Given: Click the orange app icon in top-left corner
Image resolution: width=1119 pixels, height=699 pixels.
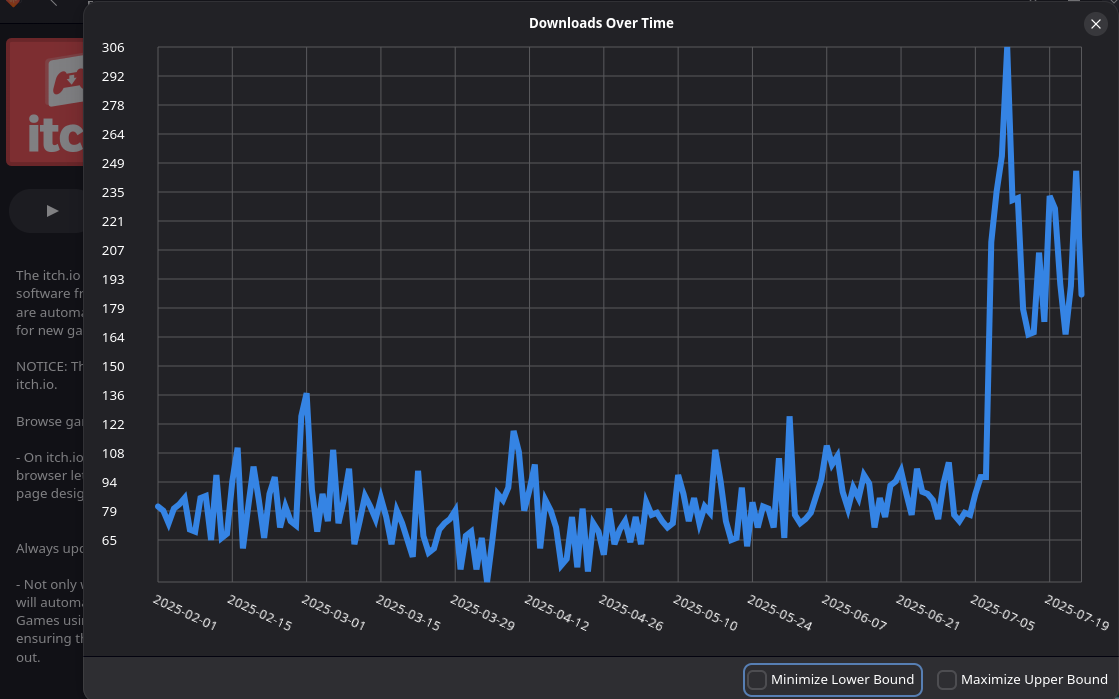Looking at the screenshot, I should pos(12,4).
